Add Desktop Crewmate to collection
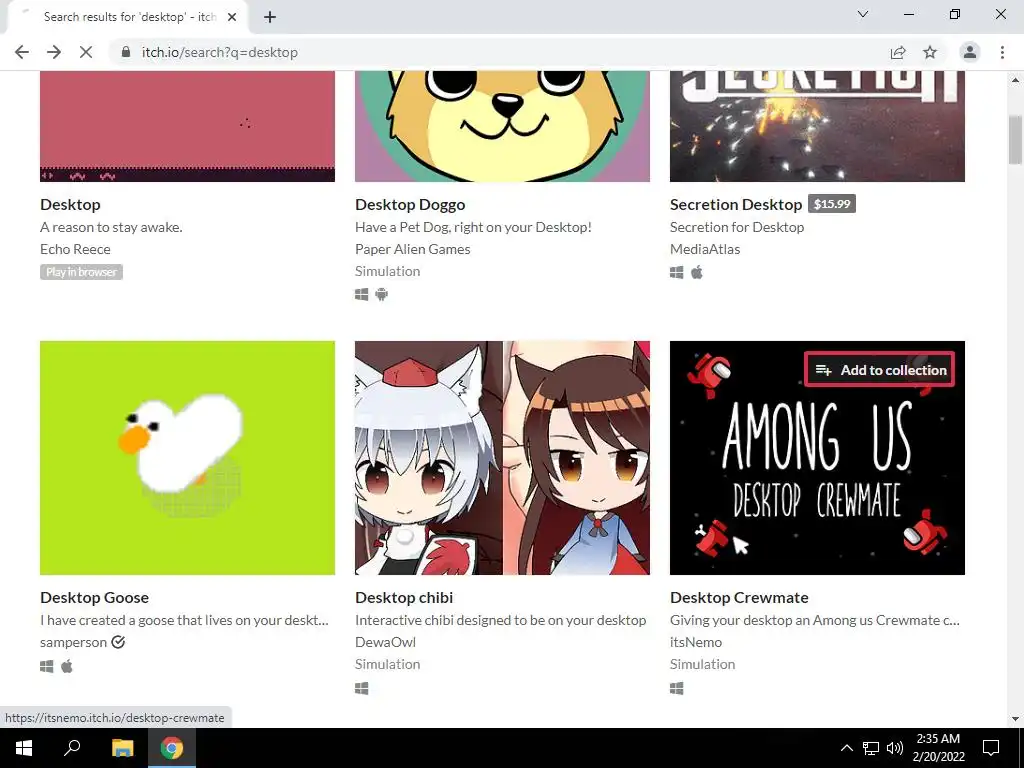Image resolution: width=1024 pixels, height=768 pixels. (879, 370)
